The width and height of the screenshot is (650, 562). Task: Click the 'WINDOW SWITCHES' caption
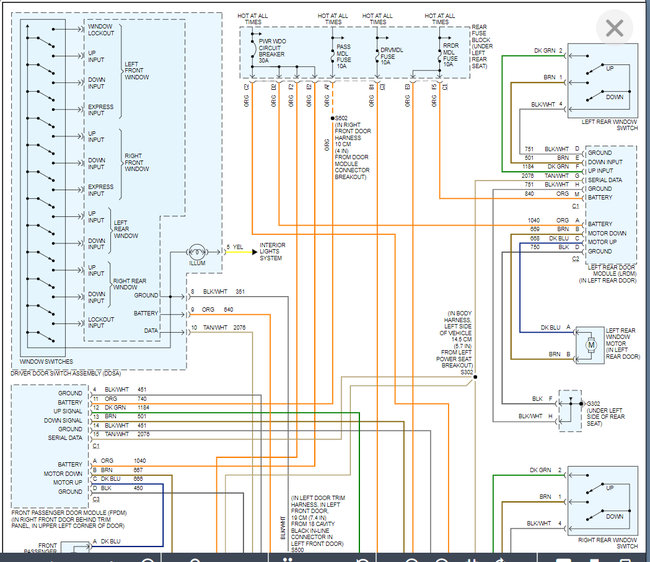coord(46,361)
